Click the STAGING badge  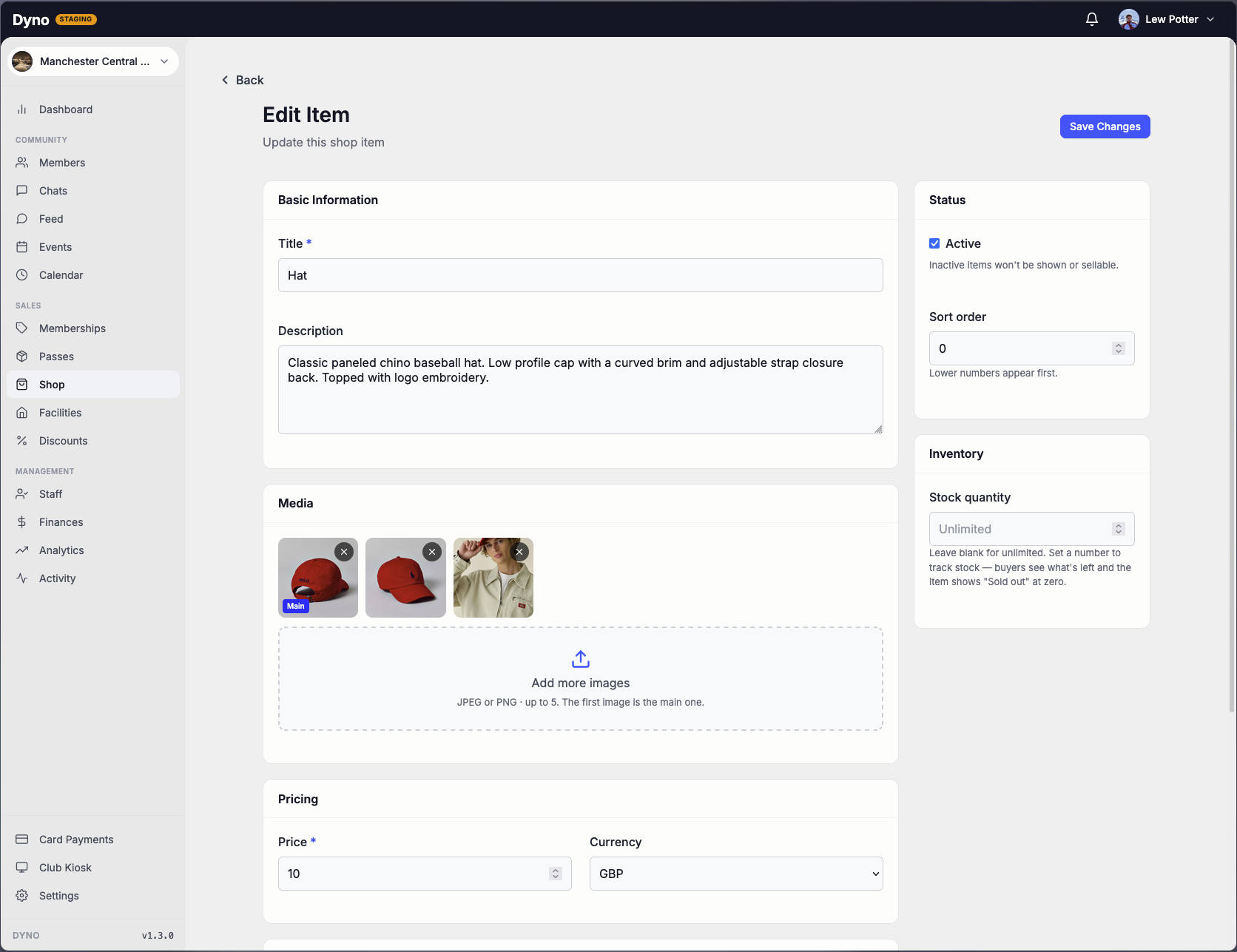[x=76, y=19]
